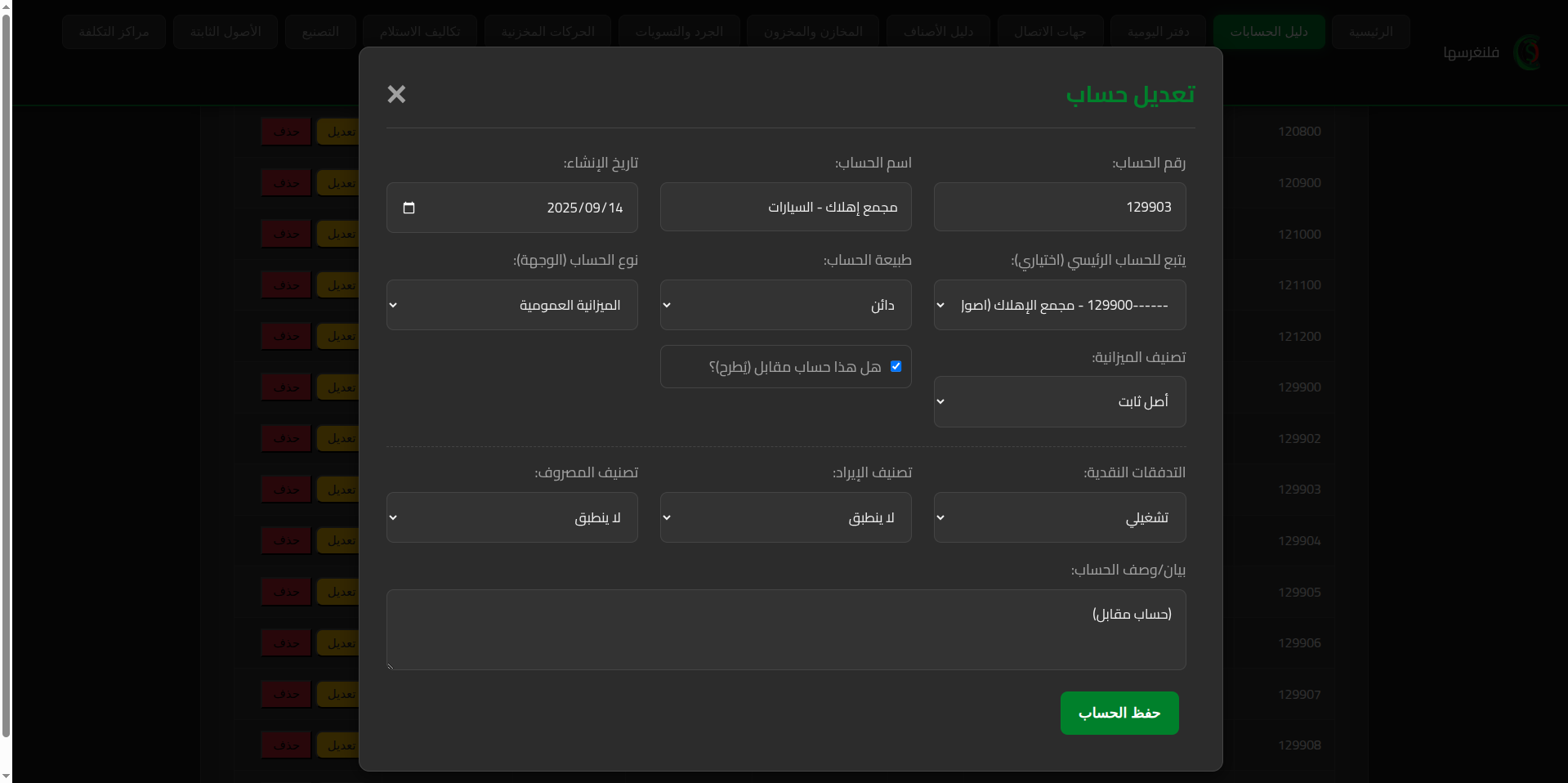Click the حفظ الحساب save button
1568x783 pixels.
[1119, 713]
